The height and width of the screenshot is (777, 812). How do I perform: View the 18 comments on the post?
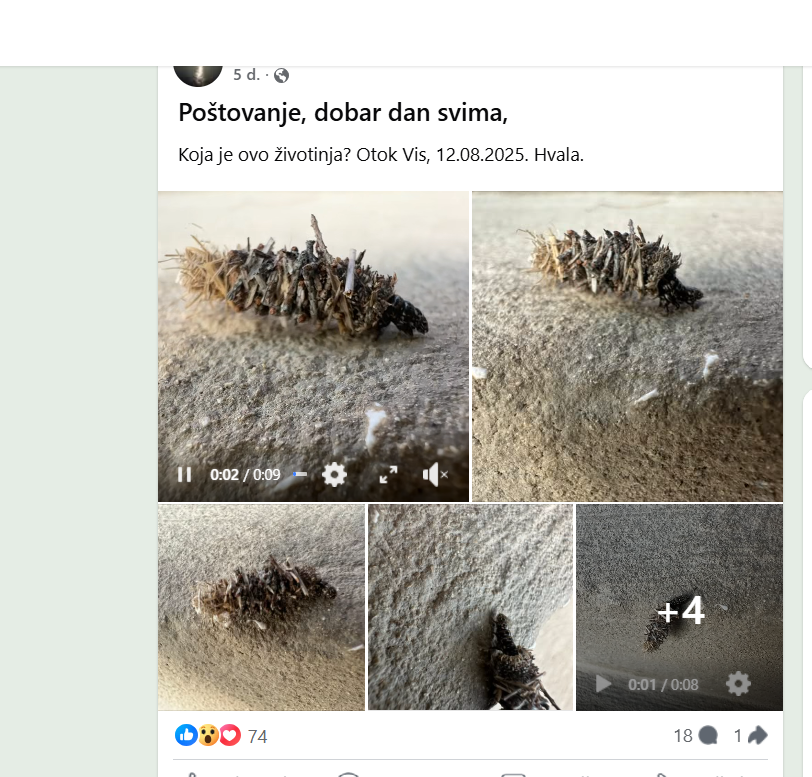695,736
